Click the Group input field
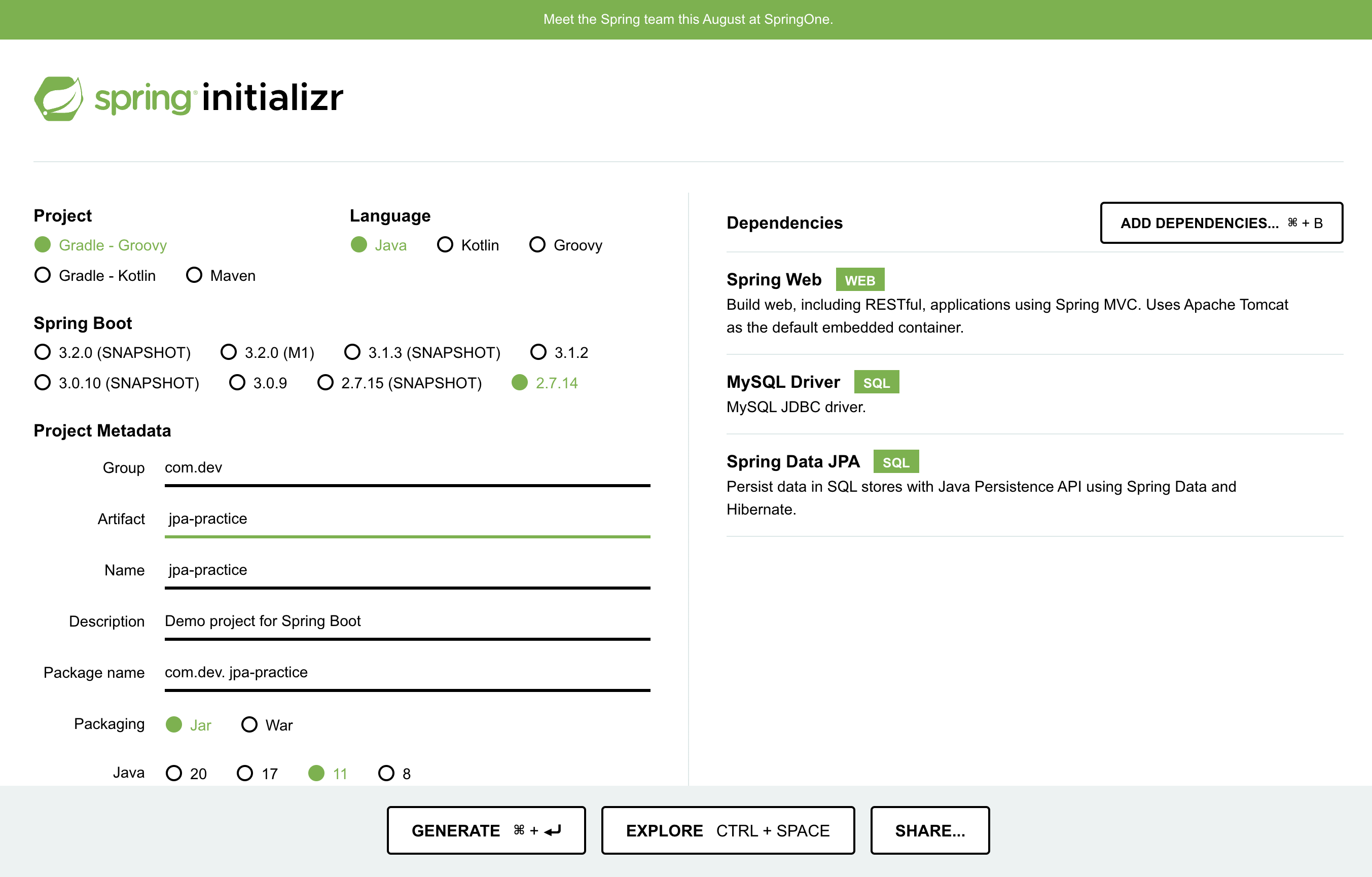The image size is (1372, 877). coord(407,468)
